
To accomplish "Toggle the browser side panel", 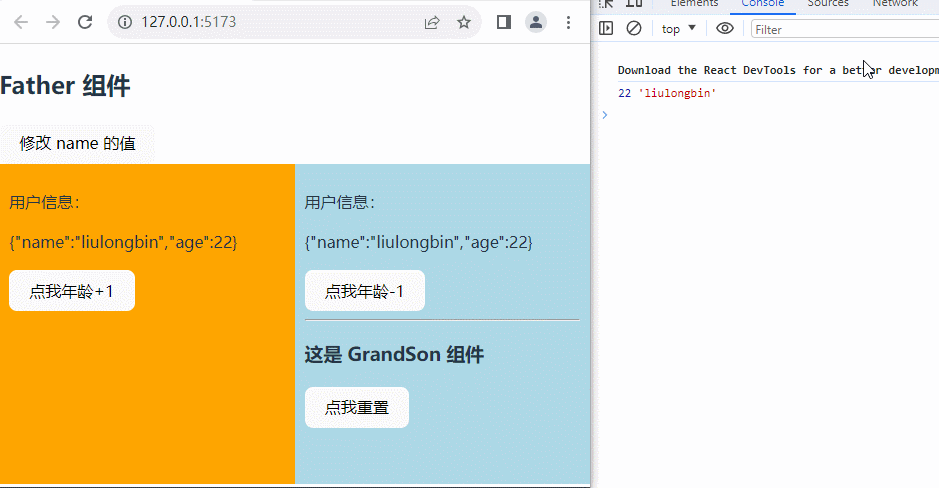I will 504,22.
